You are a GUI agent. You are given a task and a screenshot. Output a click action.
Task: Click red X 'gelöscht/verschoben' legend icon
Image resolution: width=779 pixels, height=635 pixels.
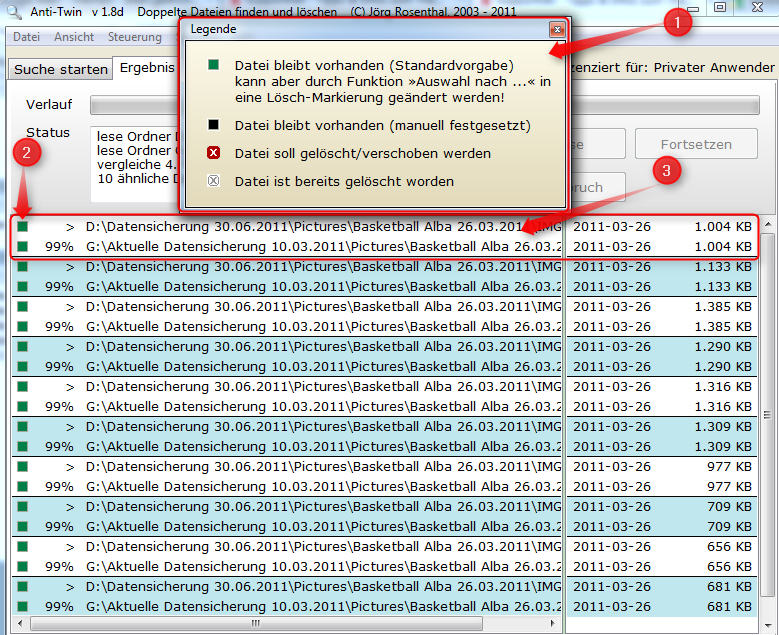213,154
